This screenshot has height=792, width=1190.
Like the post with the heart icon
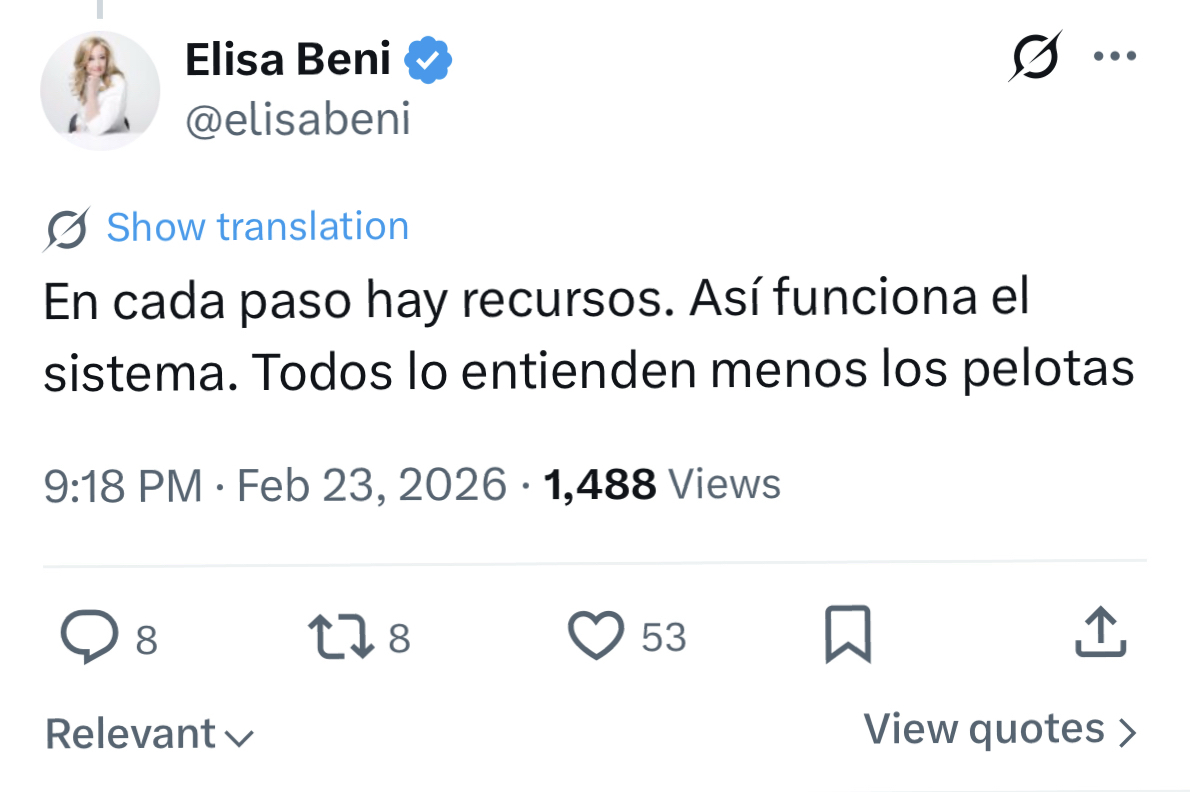coord(596,636)
